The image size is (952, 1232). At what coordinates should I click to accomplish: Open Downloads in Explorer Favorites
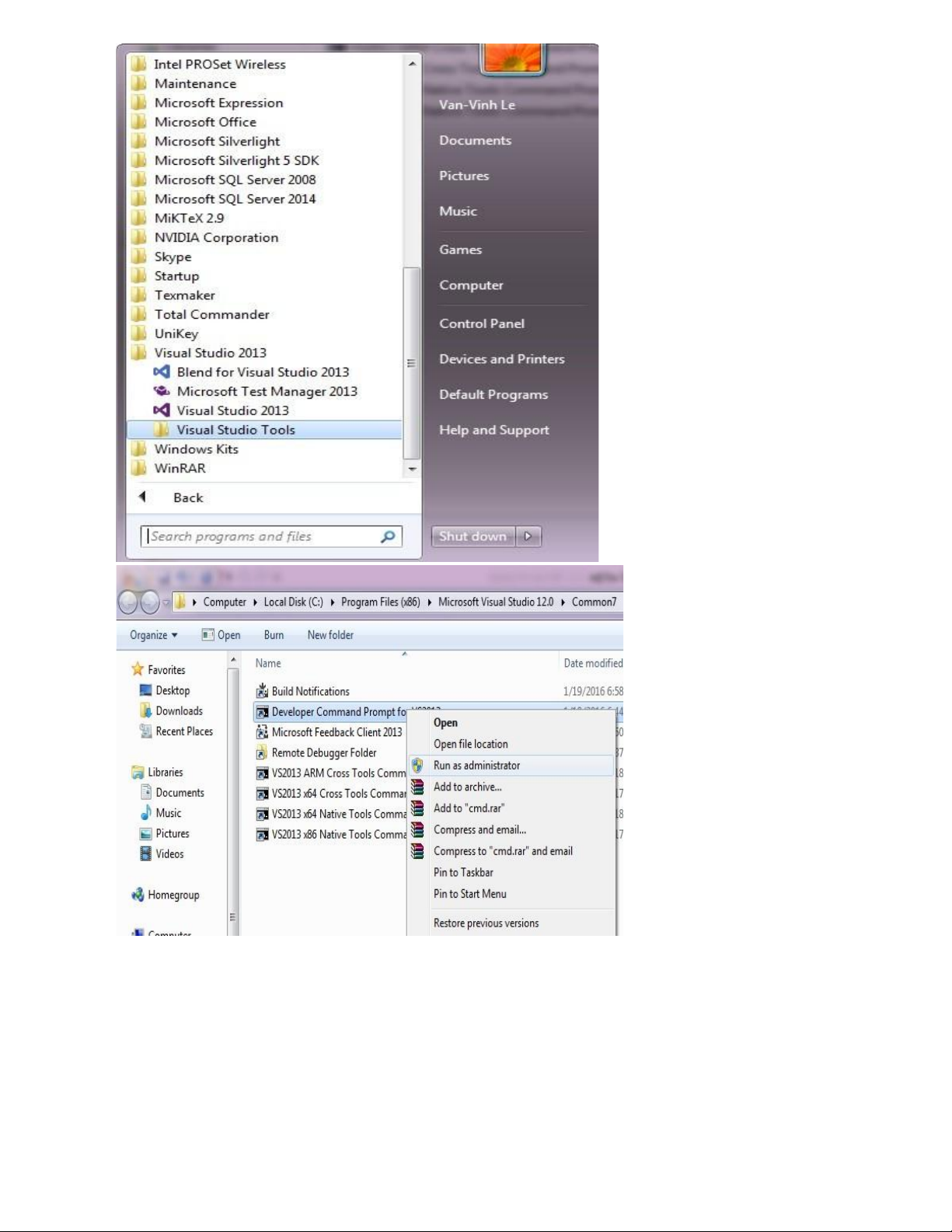point(172,710)
